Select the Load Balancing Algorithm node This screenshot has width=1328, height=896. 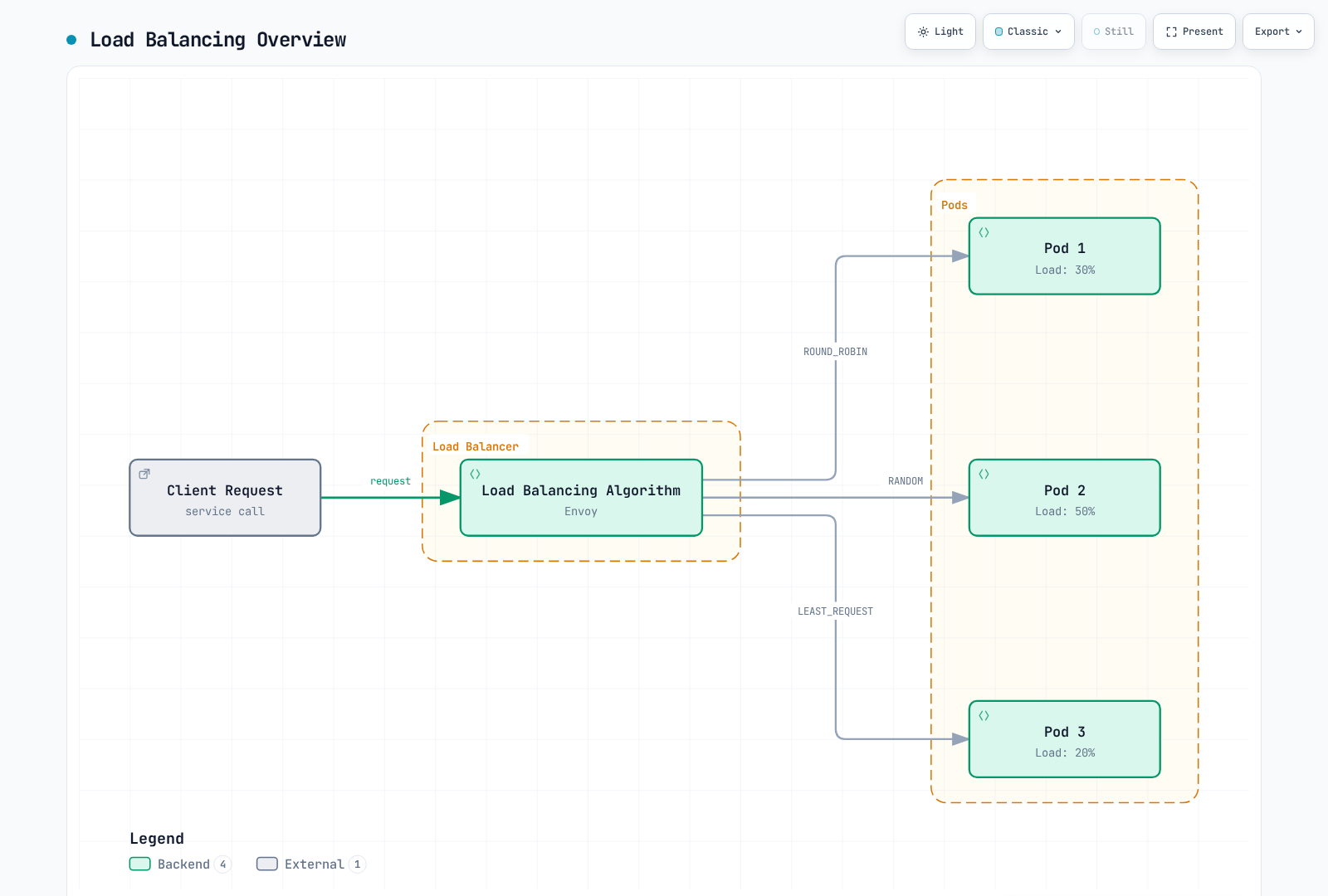pos(581,498)
